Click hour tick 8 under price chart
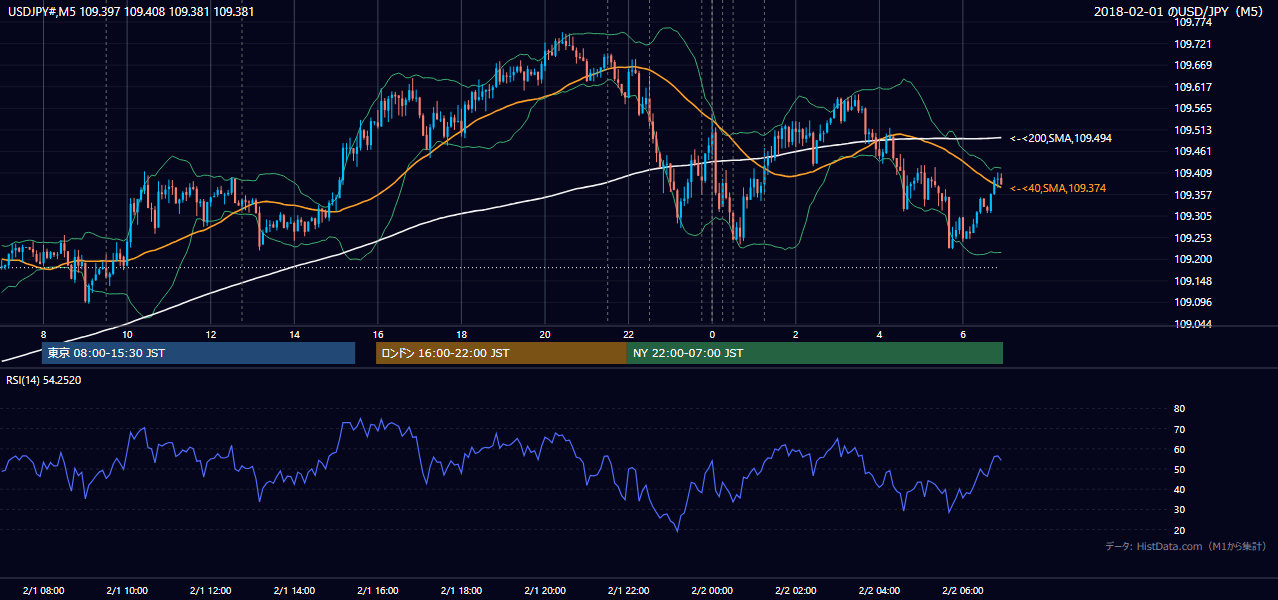This screenshot has width=1278, height=600. 43,334
